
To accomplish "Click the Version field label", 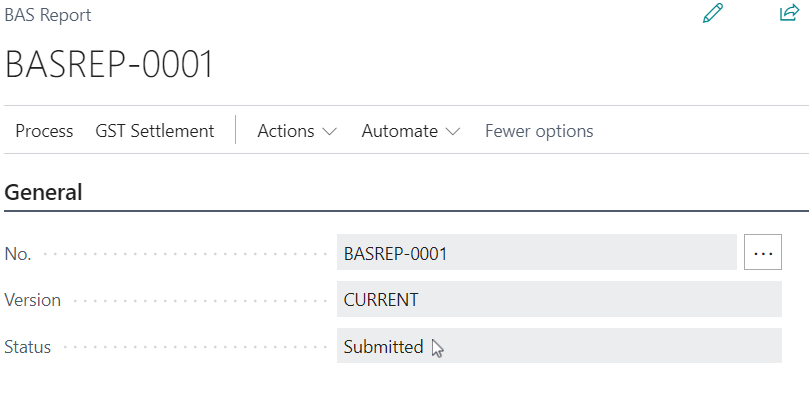I will click(33, 300).
